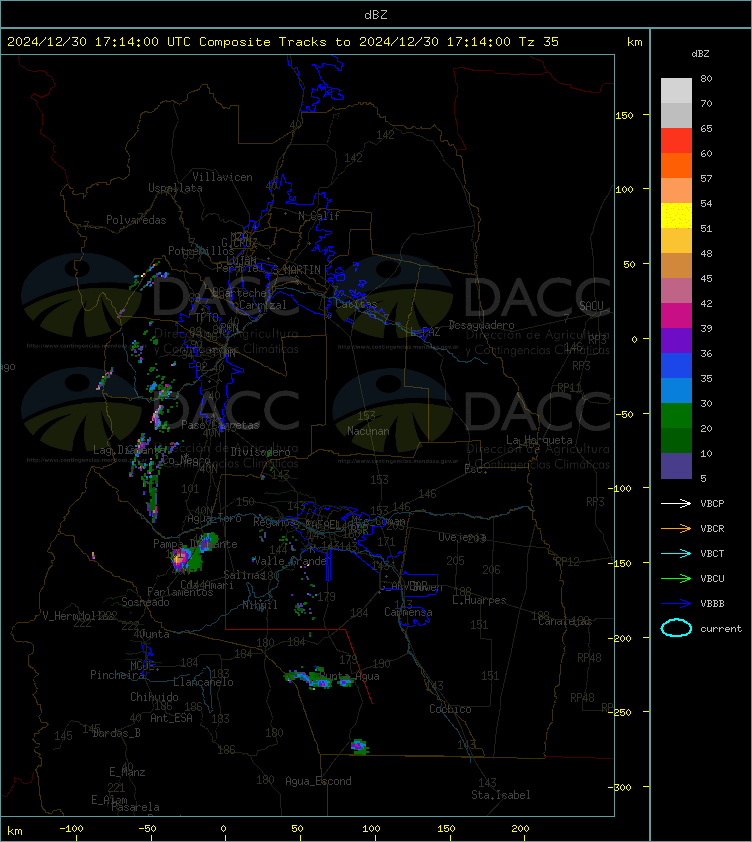Viewport: 752px width, 842px height.
Task: Click the green VBCU arrow in legend
Action: point(676,578)
